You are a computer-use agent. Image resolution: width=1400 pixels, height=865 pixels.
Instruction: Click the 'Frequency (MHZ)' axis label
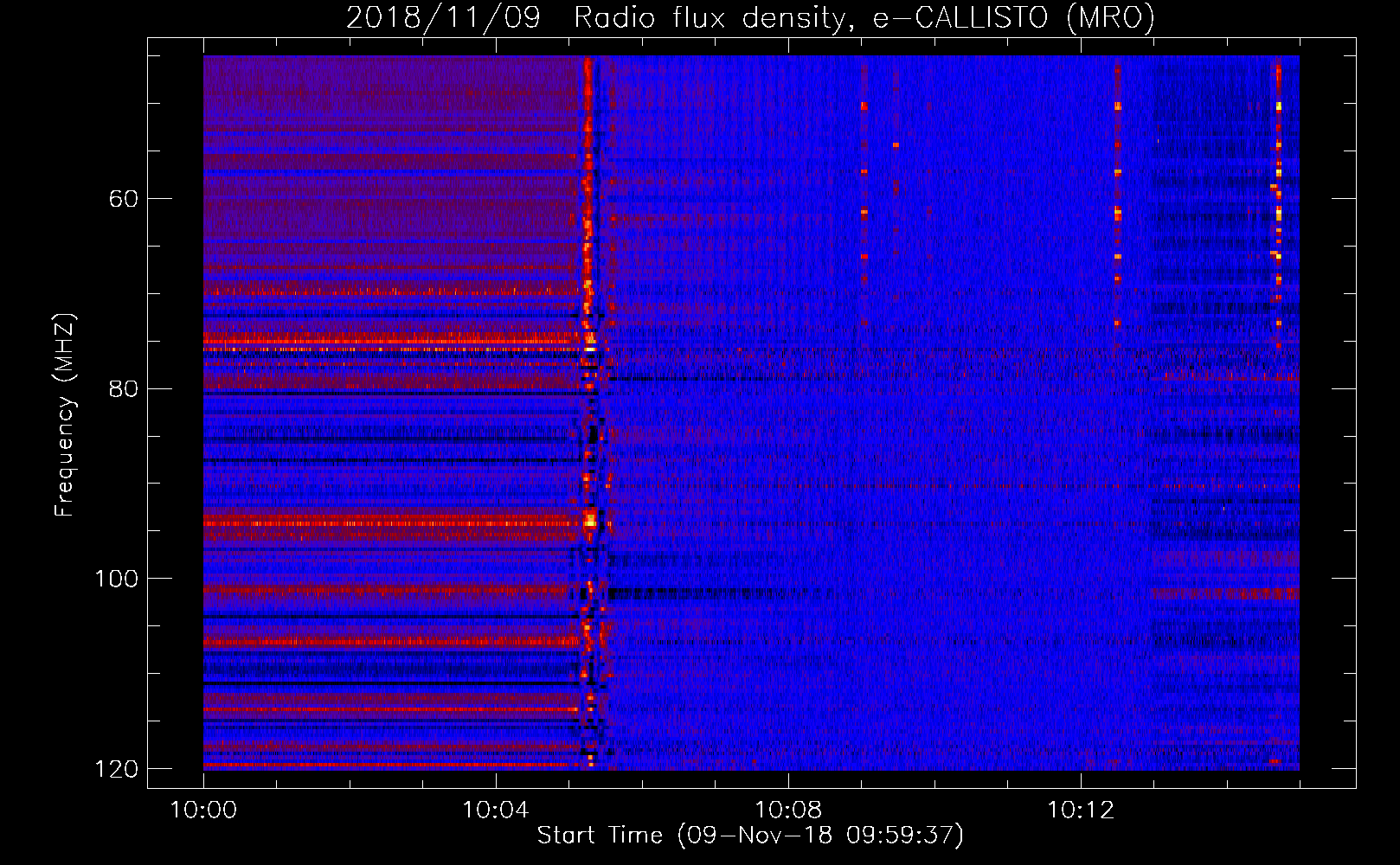65,414
